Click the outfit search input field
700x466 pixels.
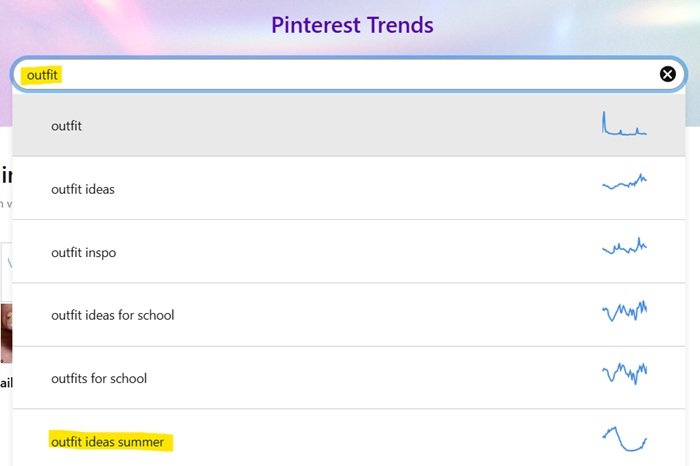pyautogui.click(x=349, y=75)
